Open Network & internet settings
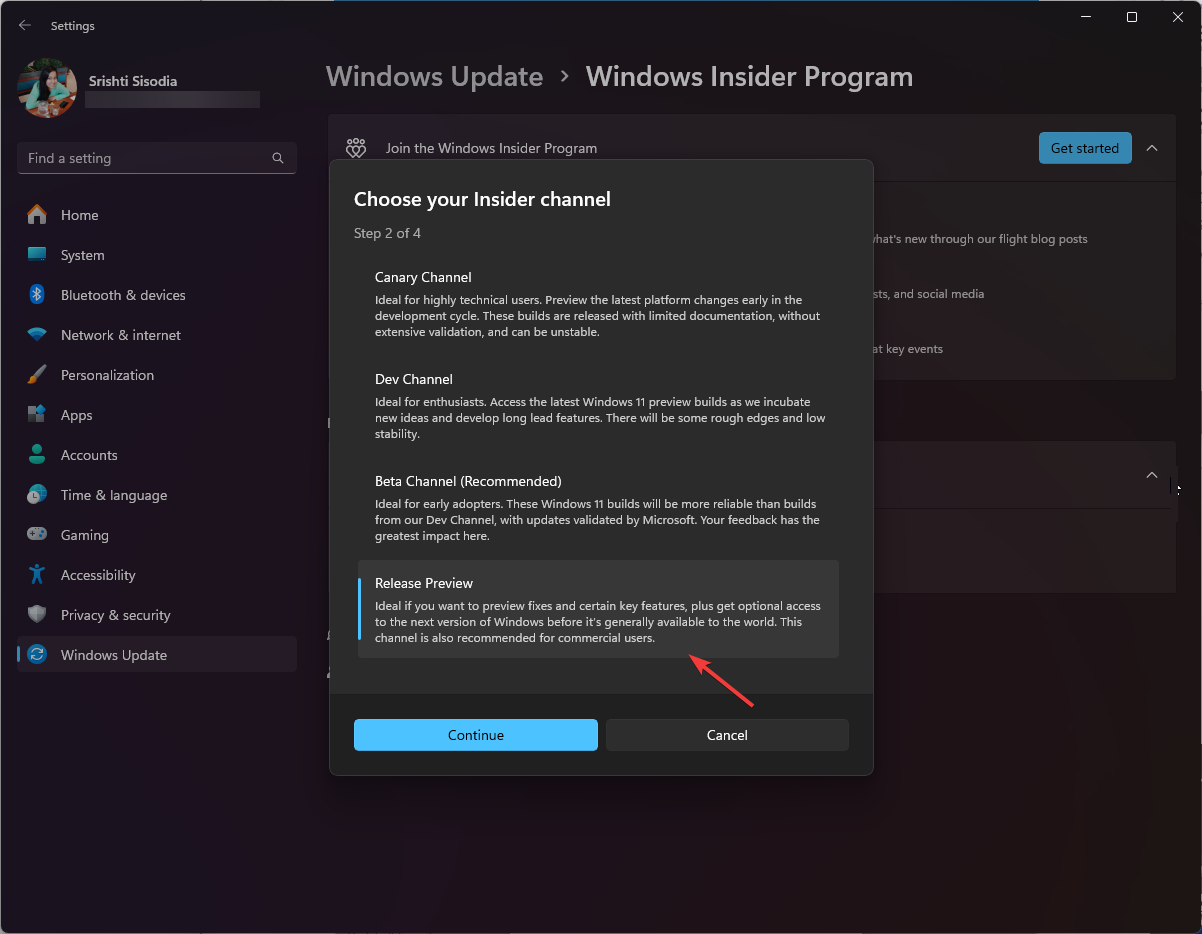1202x934 pixels. click(x=121, y=335)
